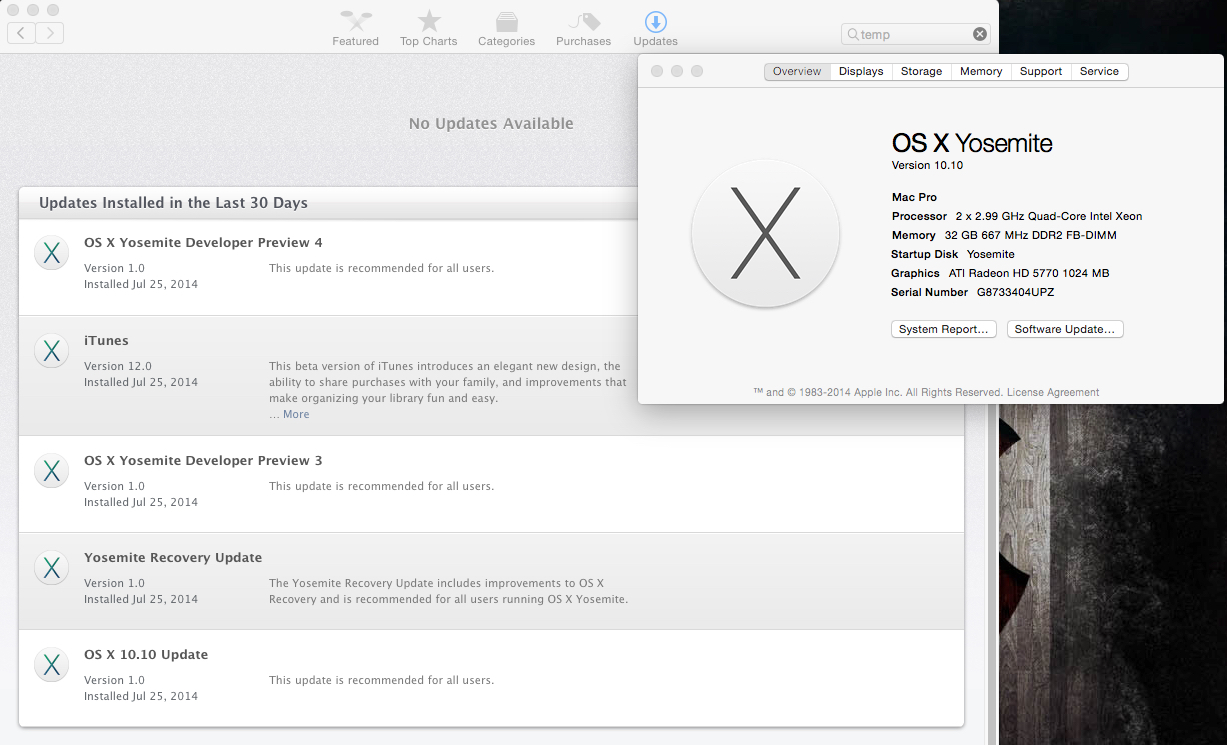Click the Mac Pro model label
The height and width of the screenshot is (745, 1227).
click(914, 197)
